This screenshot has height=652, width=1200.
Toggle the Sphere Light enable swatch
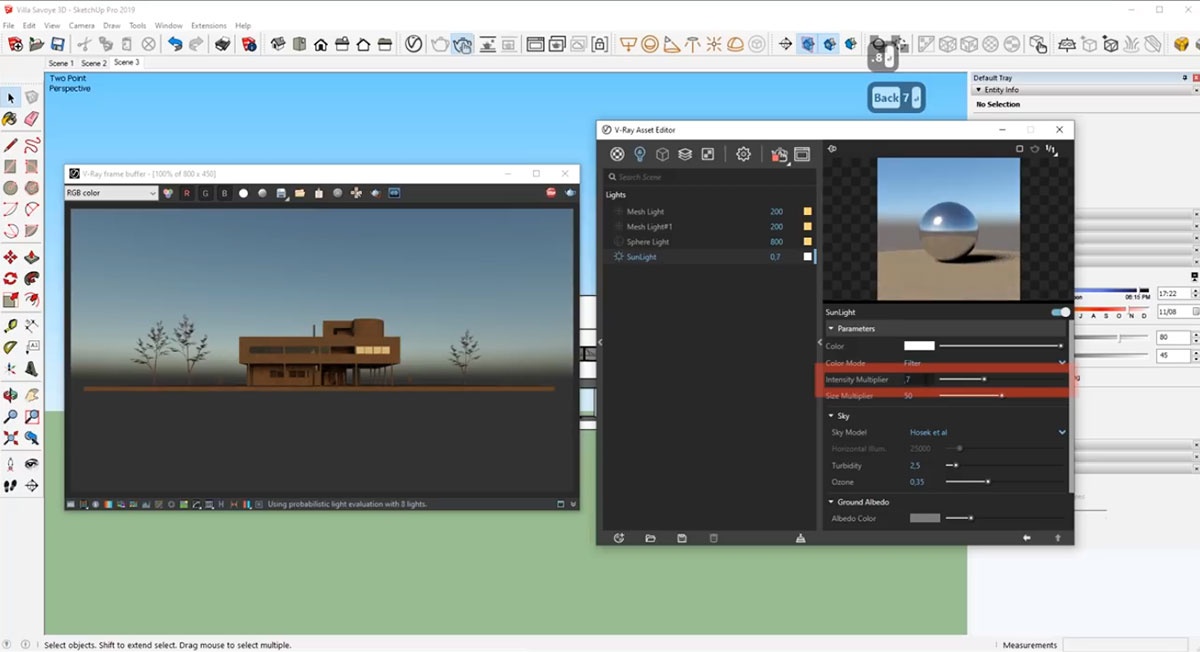coord(807,242)
